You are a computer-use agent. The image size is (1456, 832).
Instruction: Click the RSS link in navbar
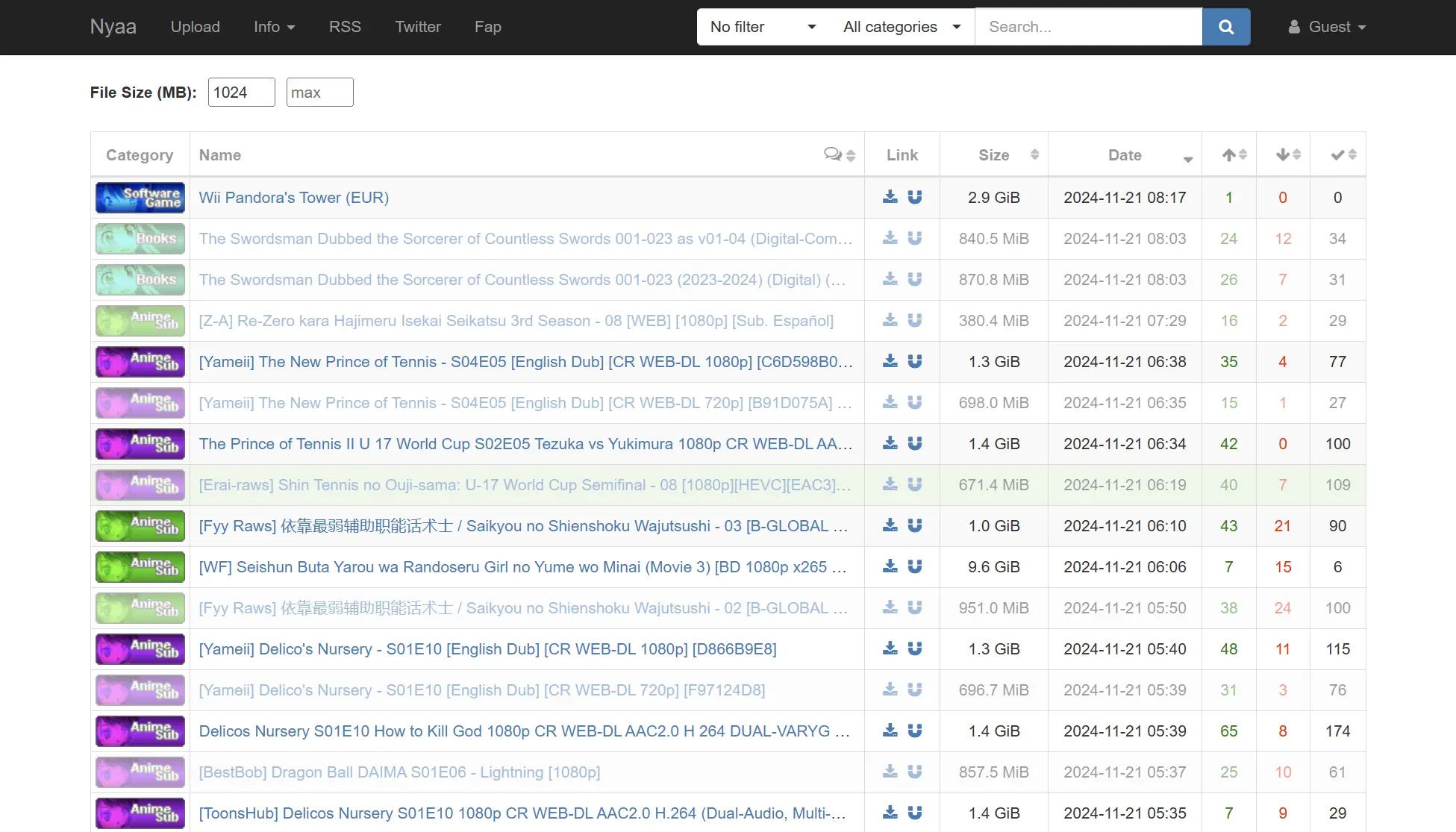click(x=345, y=27)
